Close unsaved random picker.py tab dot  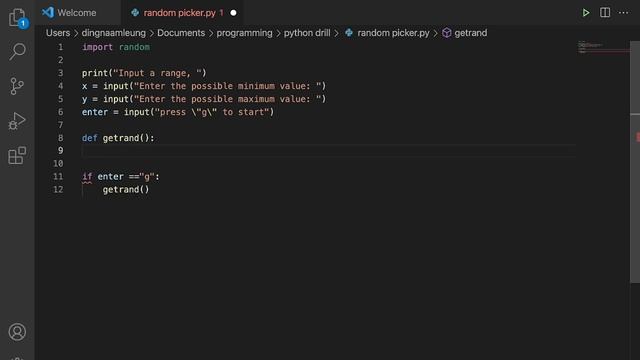(x=233, y=13)
